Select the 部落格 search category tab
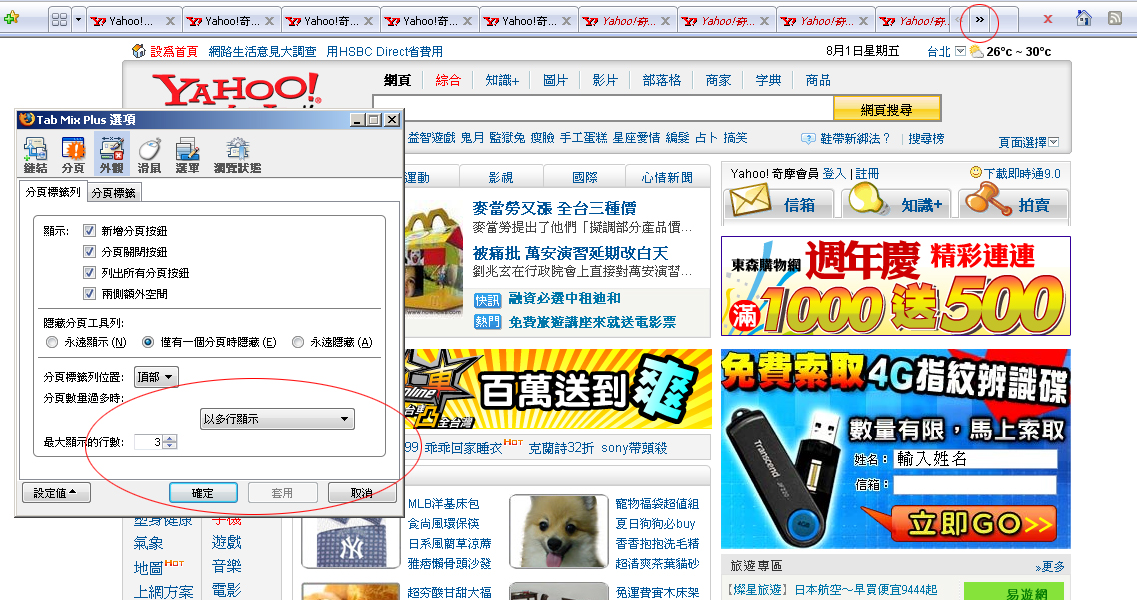Screen dimensions: 1137x600 (661, 81)
